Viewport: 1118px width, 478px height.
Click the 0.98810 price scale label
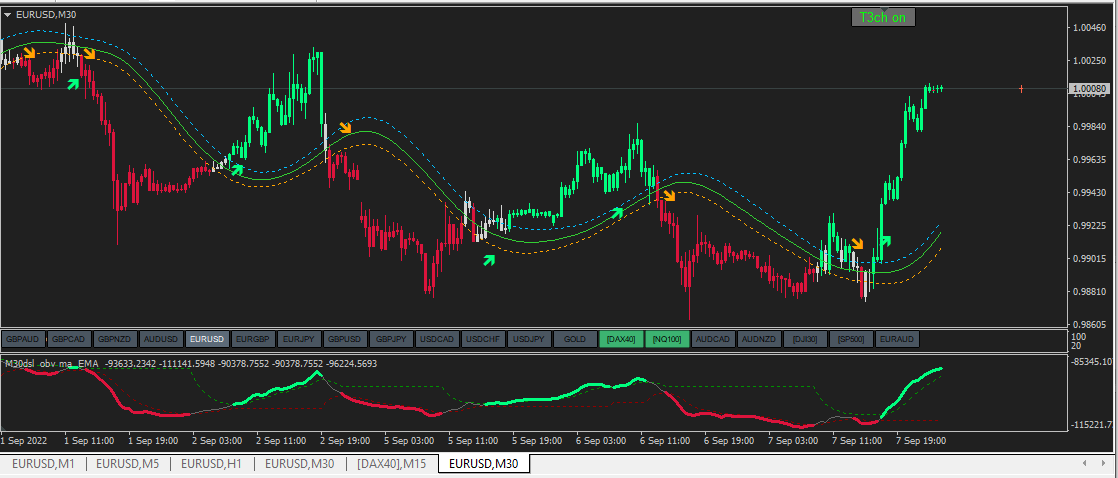[1089, 292]
